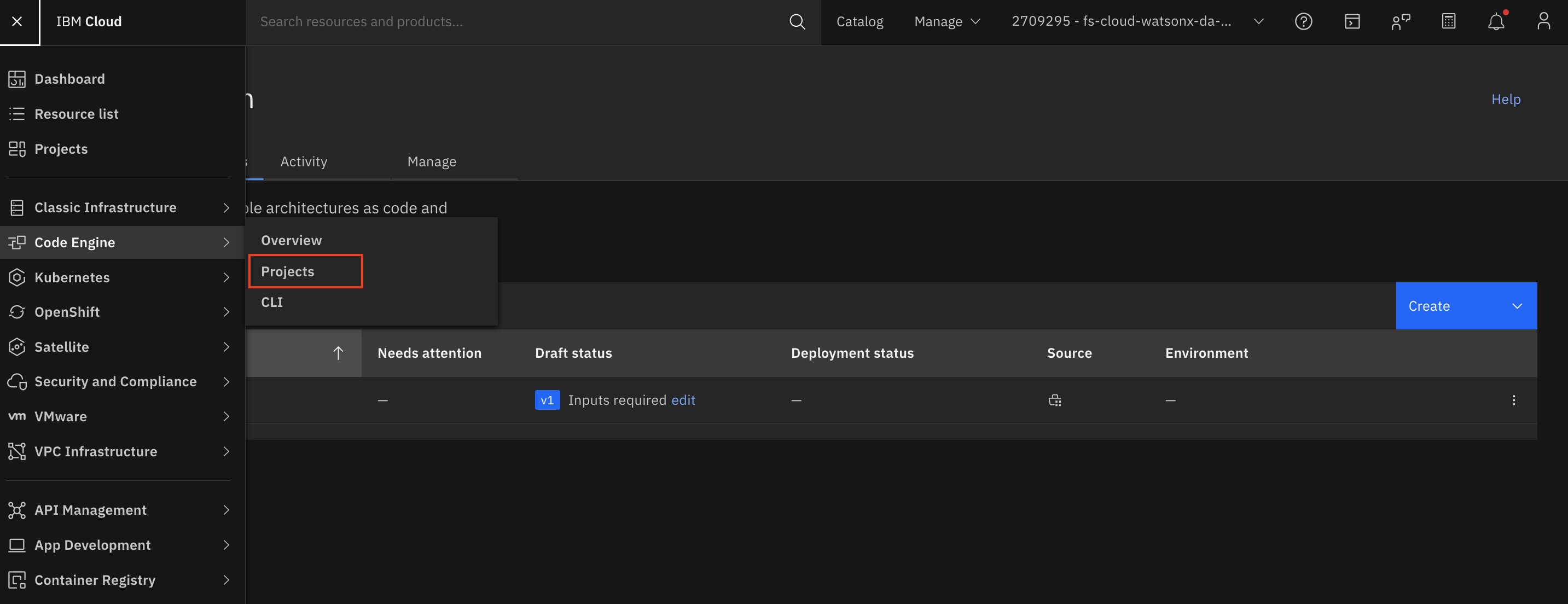Click the source catalog icon in row

[1054, 400]
